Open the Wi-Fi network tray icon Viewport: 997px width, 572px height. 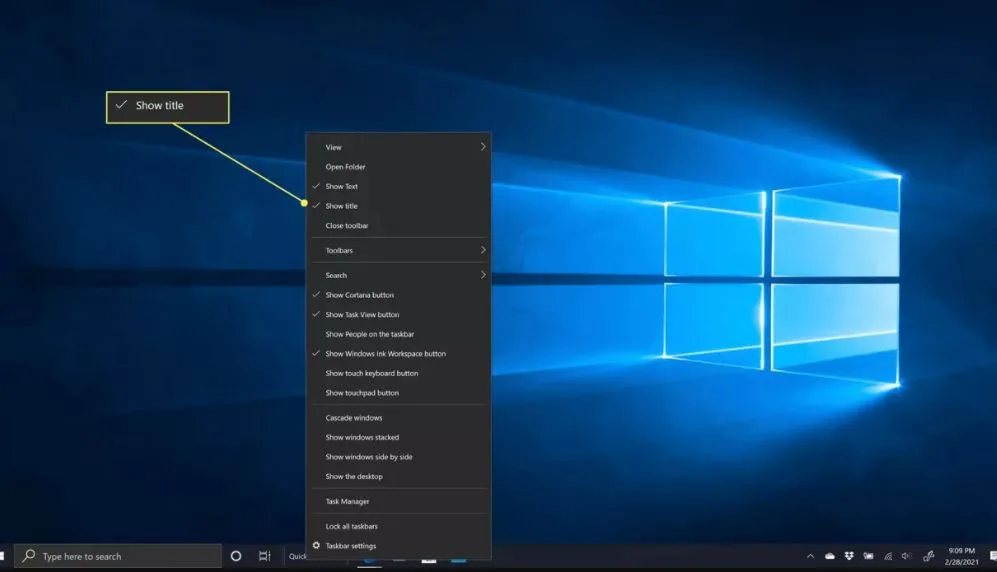888,556
